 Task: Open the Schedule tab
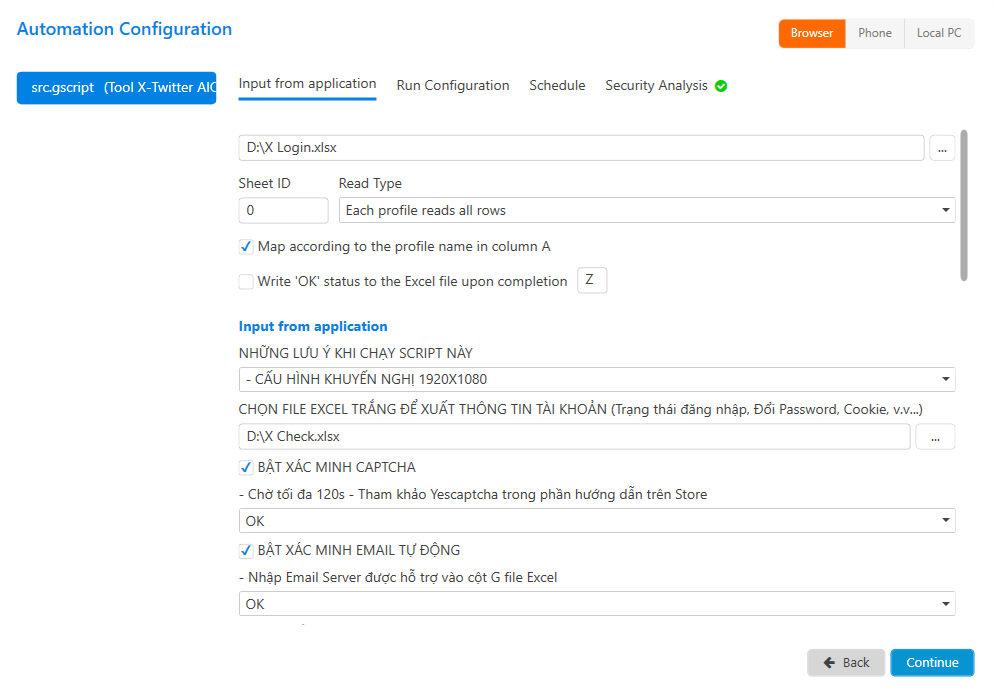pos(557,86)
